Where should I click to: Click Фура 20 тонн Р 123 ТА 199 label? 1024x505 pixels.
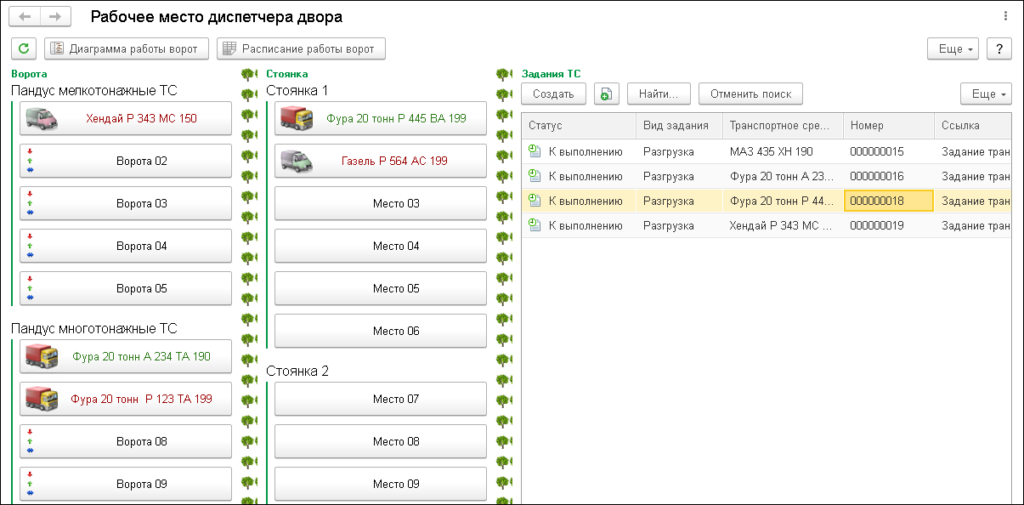tap(141, 399)
